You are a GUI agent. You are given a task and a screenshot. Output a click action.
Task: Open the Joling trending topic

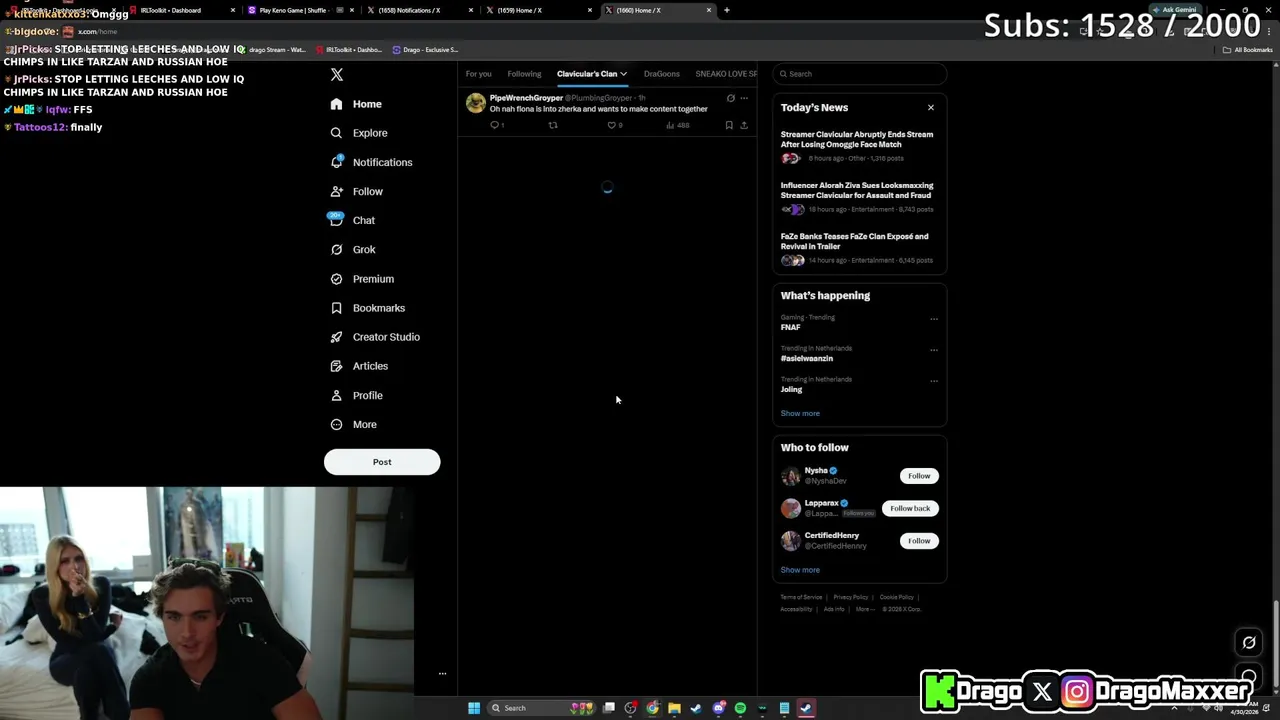tap(791, 389)
